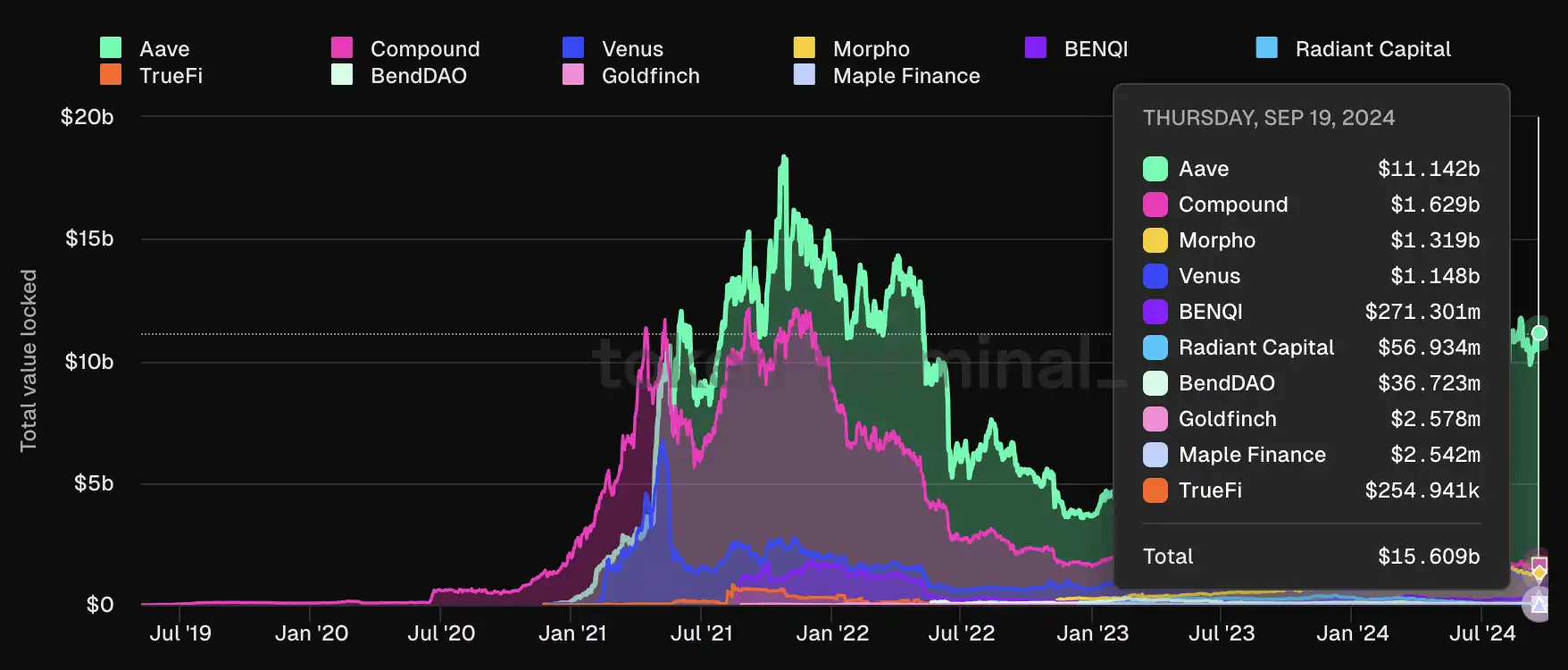Hide the Compound series via legend label
Screen dimensions: 1568x670
[424, 49]
